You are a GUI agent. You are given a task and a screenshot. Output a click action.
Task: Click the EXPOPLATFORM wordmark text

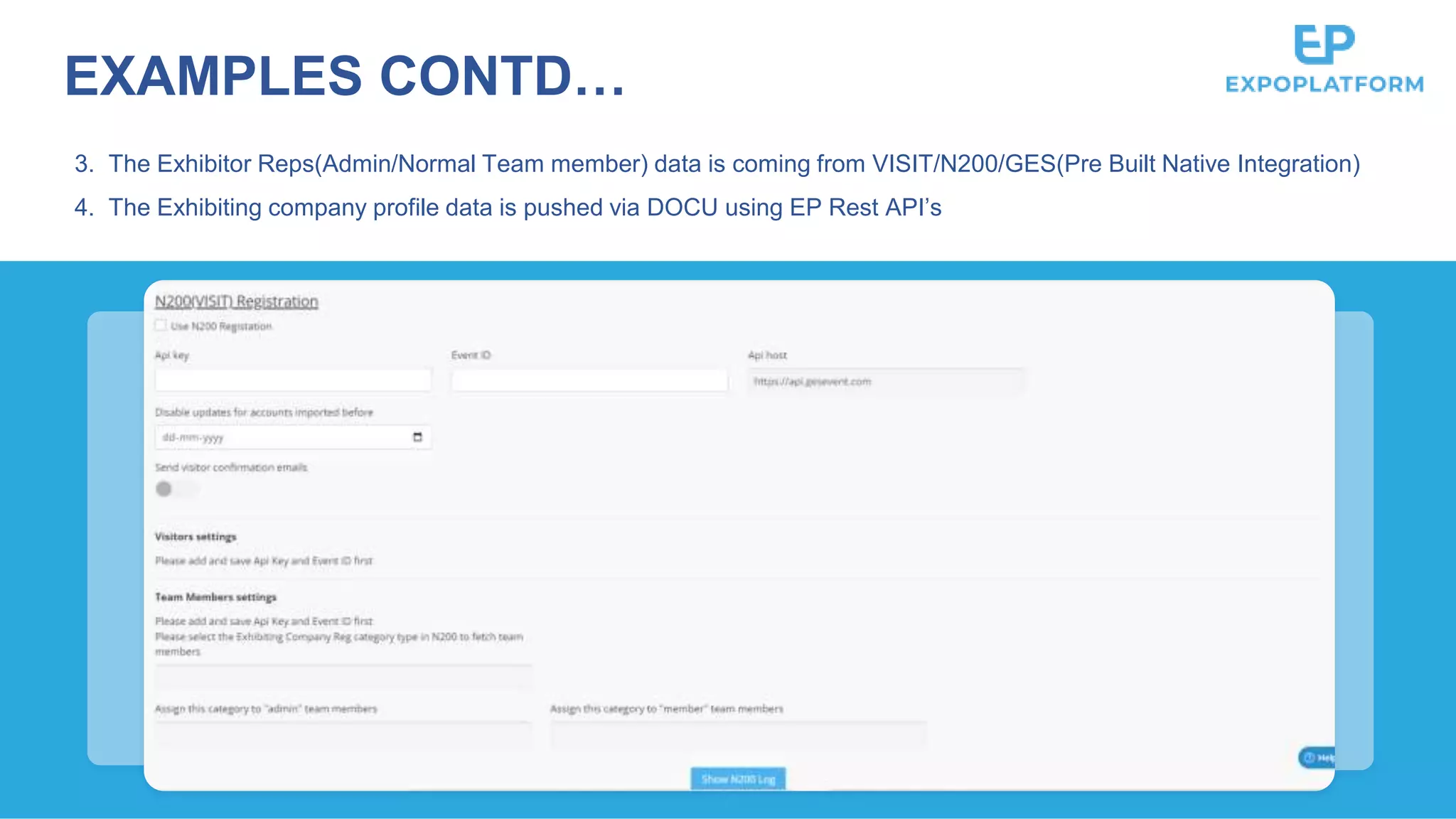[x=1324, y=85]
